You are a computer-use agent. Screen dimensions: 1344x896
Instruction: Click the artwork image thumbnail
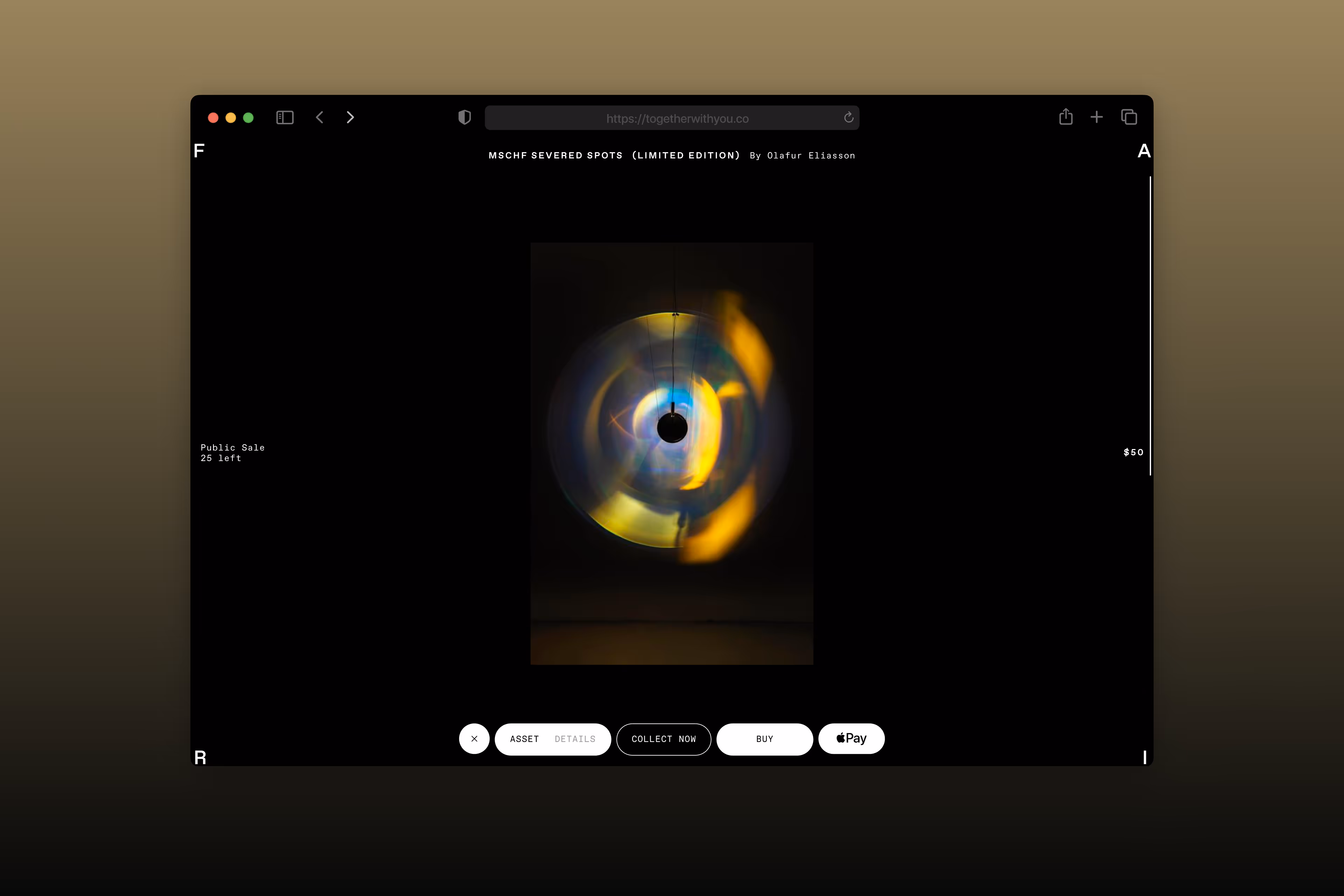click(671, 453)
